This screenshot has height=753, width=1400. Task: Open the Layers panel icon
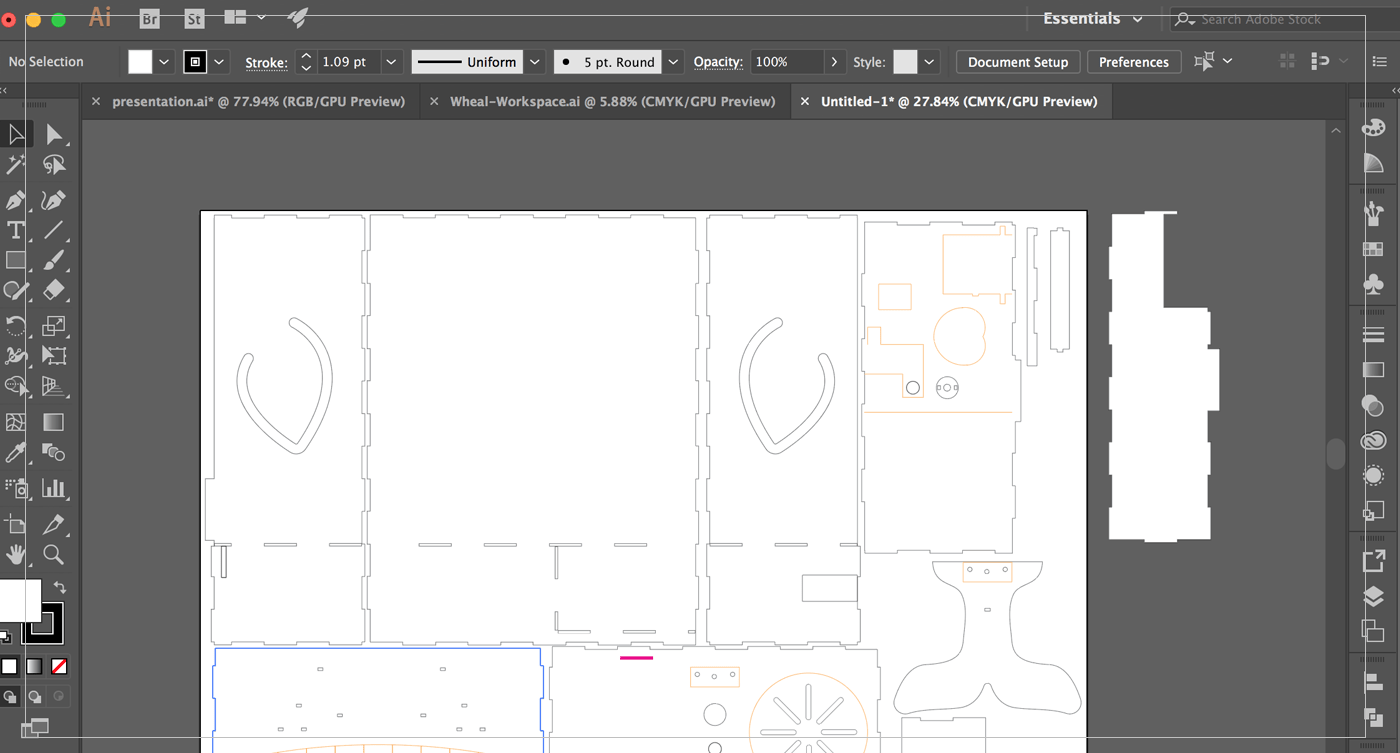click(1374, 598)
